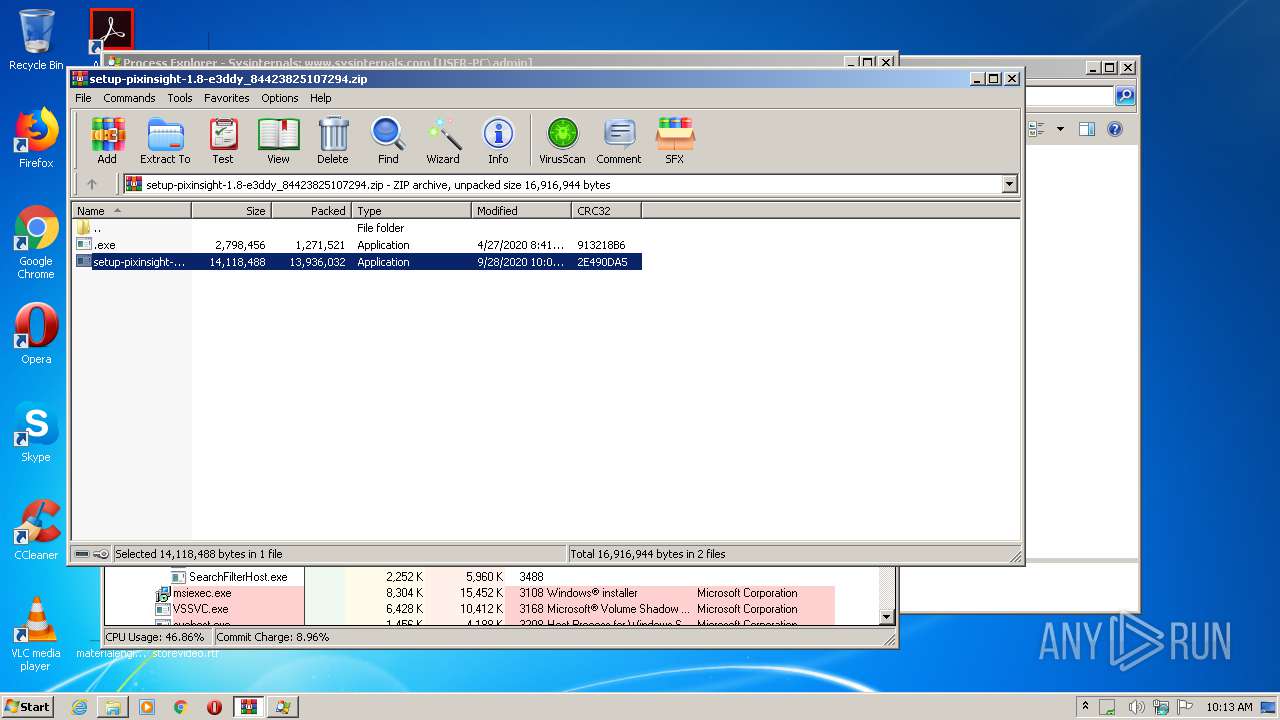1280x720 pixels.
Task: Select the '.exe' file row
Action: pos(357,245)
